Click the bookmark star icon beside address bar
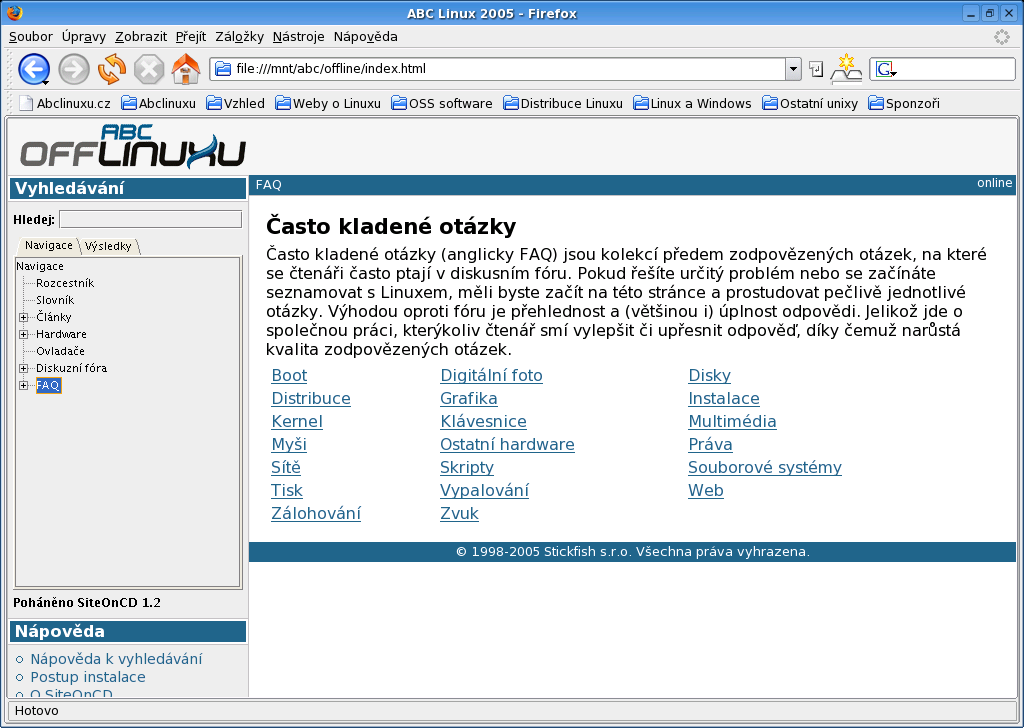The width and height of the screenshot is (1024, 728). point(846,68)
